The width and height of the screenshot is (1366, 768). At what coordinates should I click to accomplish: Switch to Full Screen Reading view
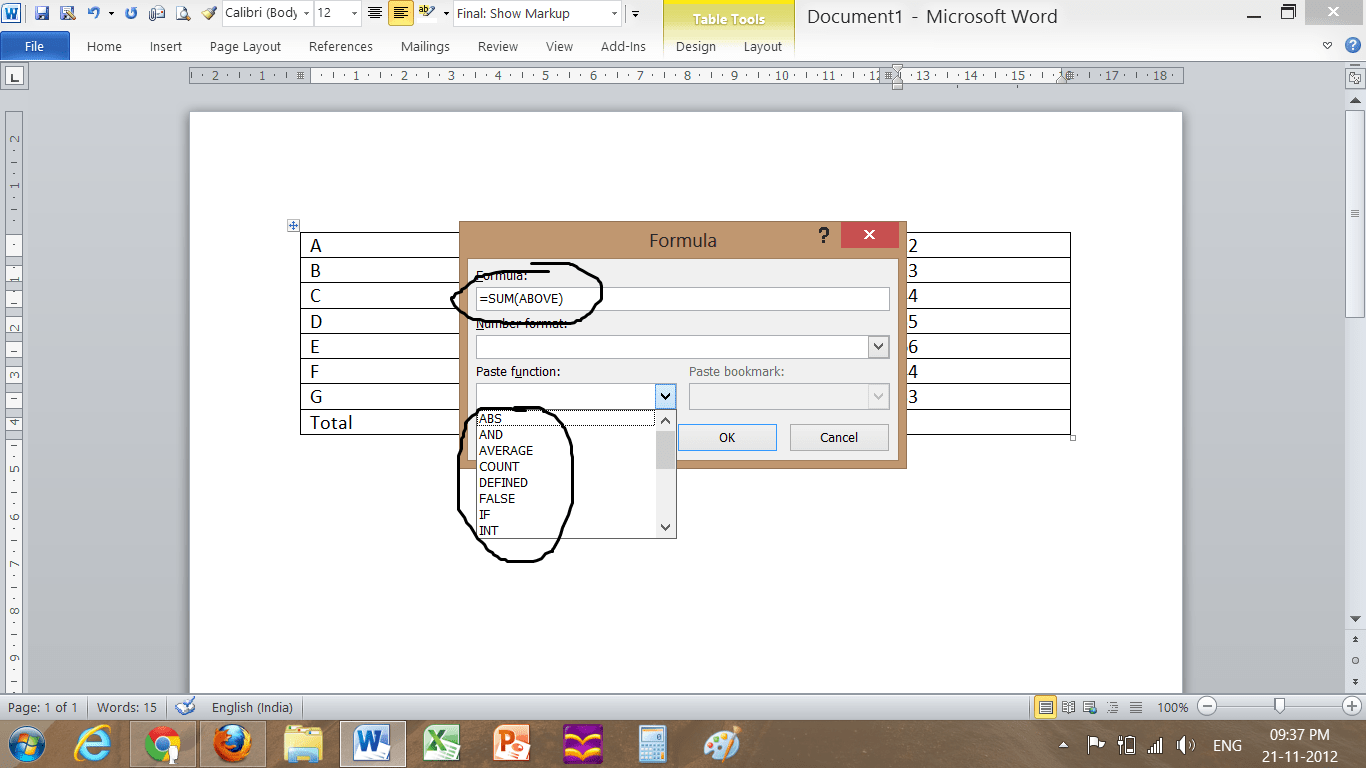coord(1068,707)
